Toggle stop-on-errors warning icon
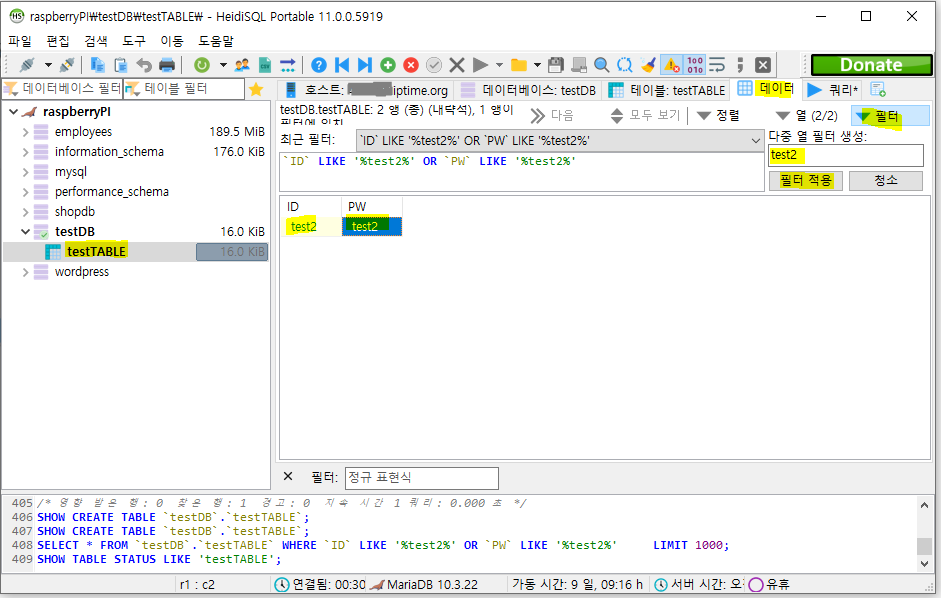 point(672,65)
